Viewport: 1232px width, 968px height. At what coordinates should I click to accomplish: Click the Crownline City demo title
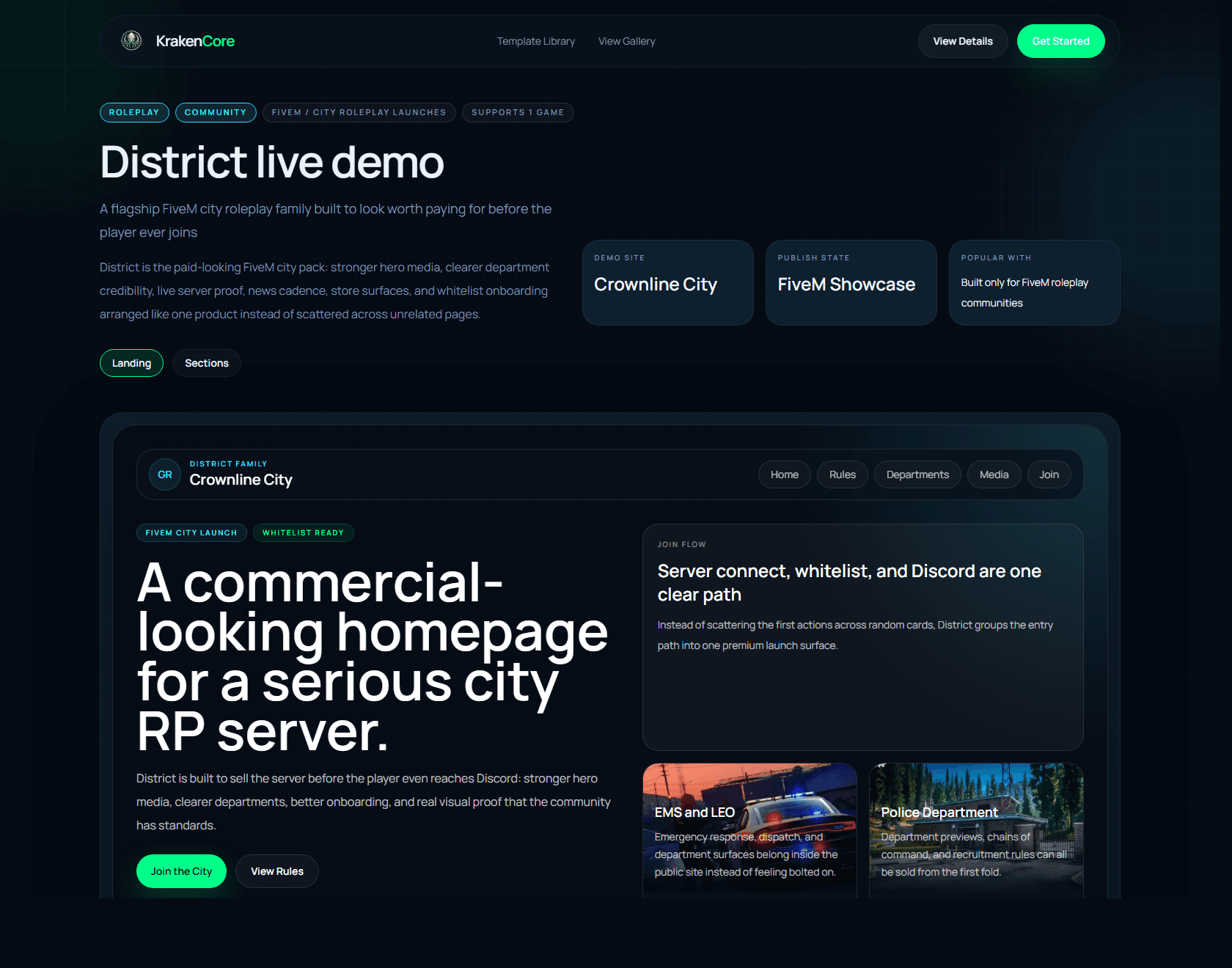[241, 480]
